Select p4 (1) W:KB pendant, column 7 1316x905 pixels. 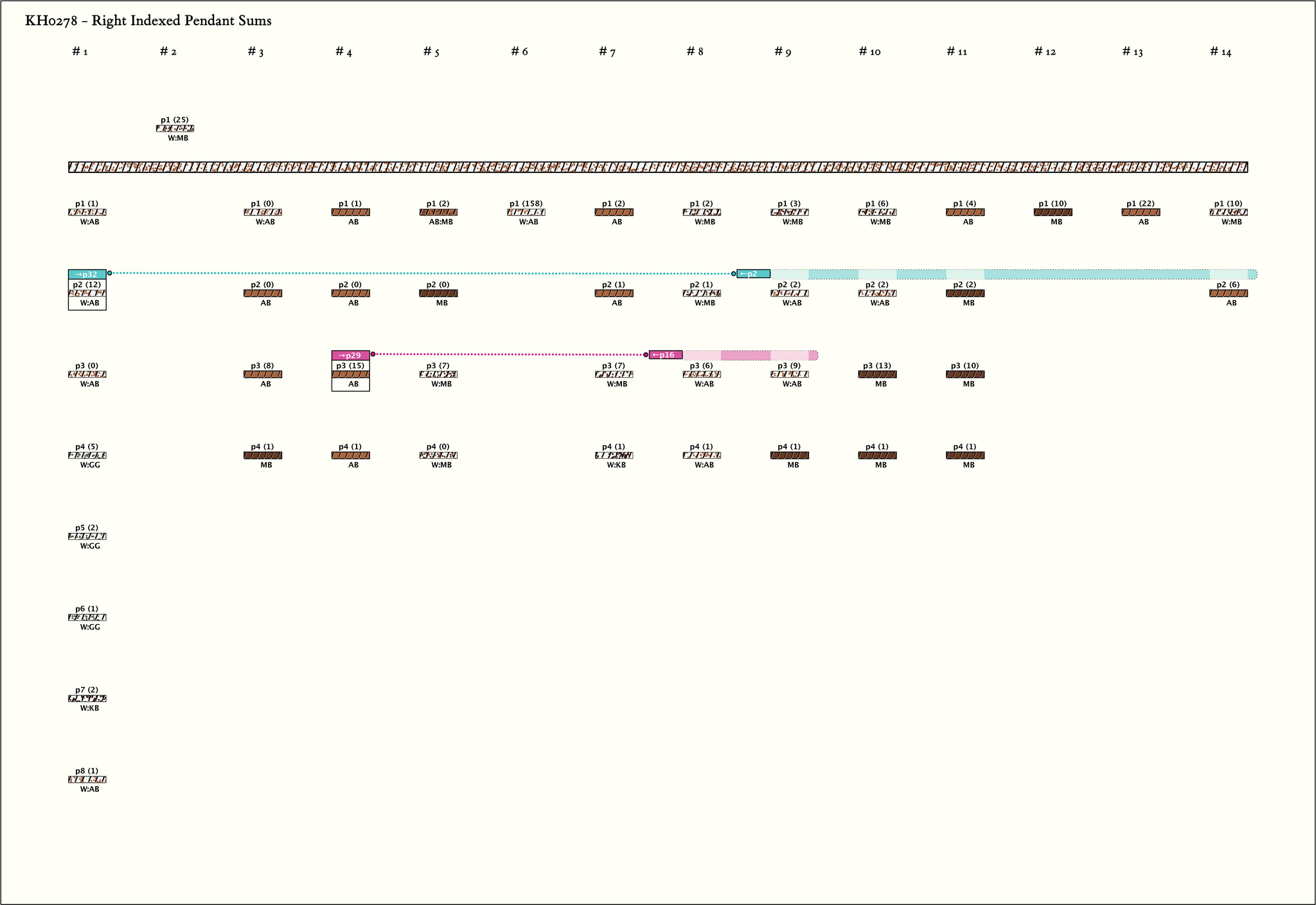pyautogui.click(x=614, y=455)
